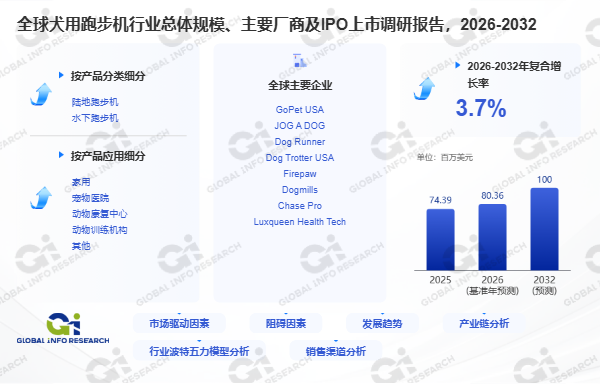The width and height of the screenshot is (600, 384).
Task: Click the Chase Pro company name
Action: pos(300,206)
